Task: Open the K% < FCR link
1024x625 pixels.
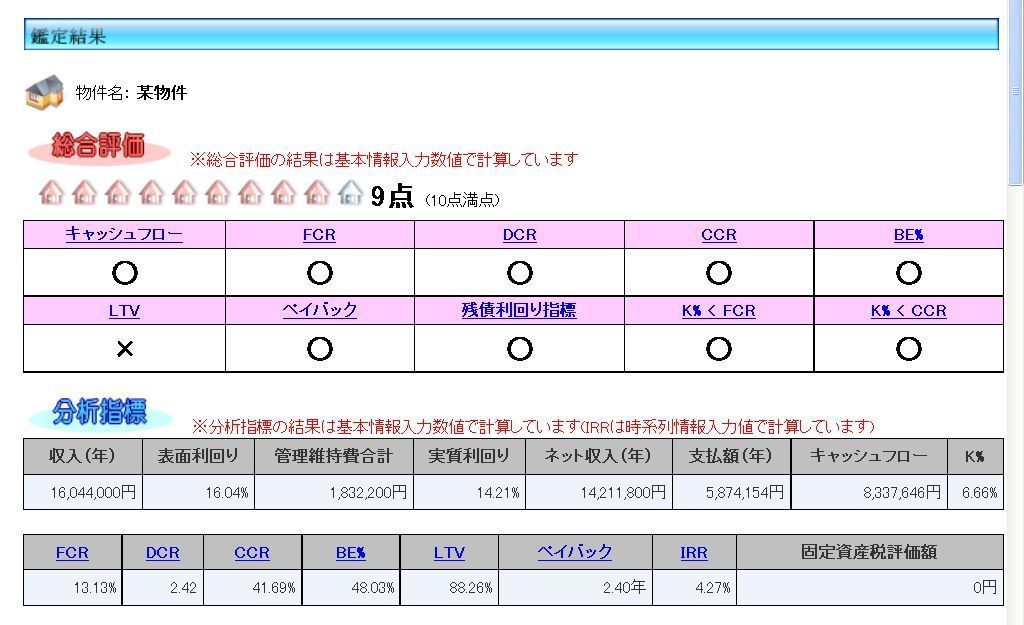Action: click(718, 311)
